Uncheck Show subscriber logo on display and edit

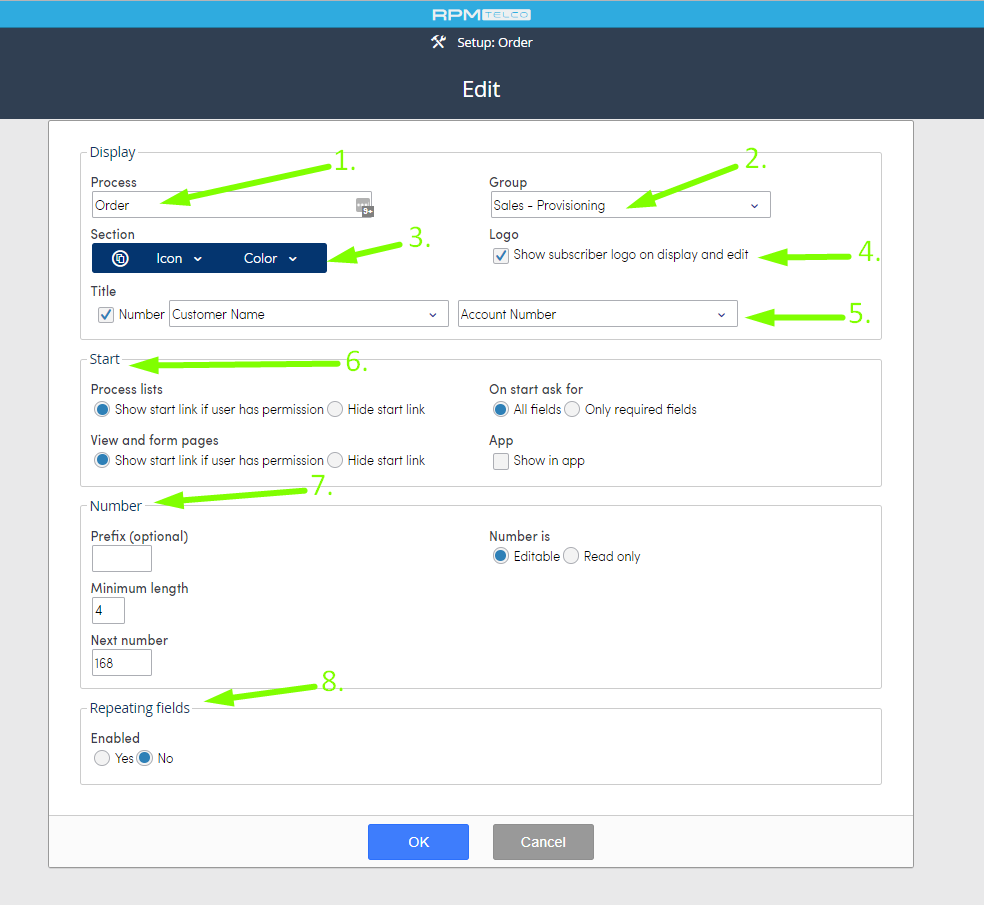501,255
